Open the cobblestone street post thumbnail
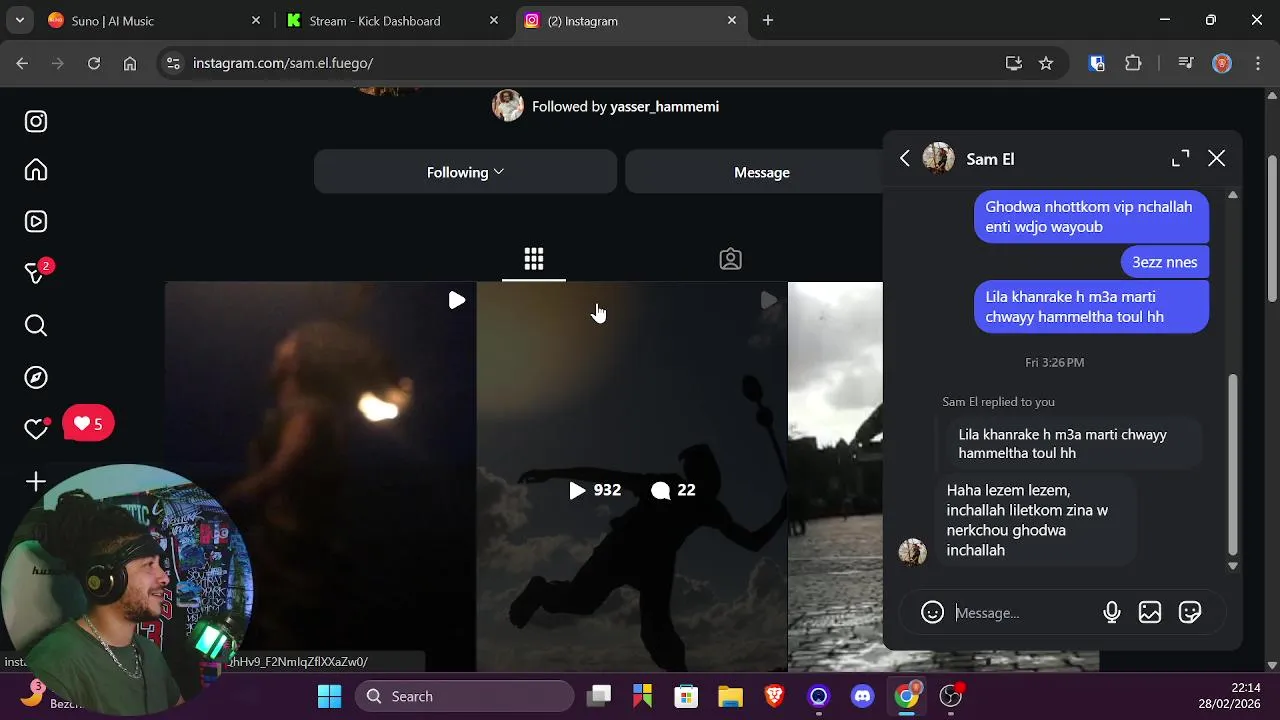The height and width of the screenshot is (720, 1280). (x=836, y=476)
